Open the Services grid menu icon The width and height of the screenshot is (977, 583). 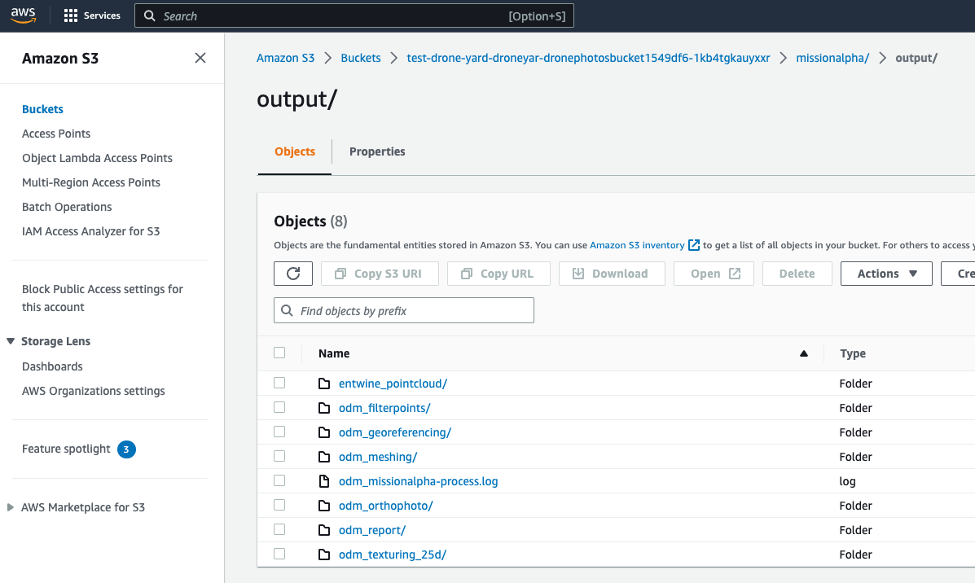click(70, 16)
